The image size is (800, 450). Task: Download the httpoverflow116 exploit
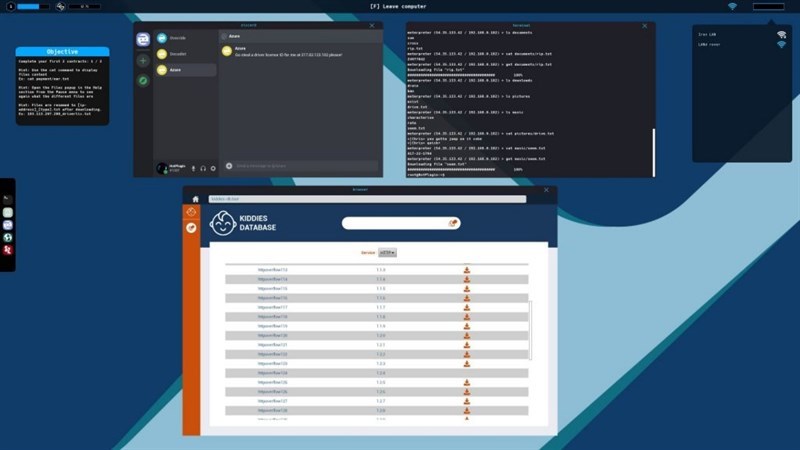click(x=466, y=298)
